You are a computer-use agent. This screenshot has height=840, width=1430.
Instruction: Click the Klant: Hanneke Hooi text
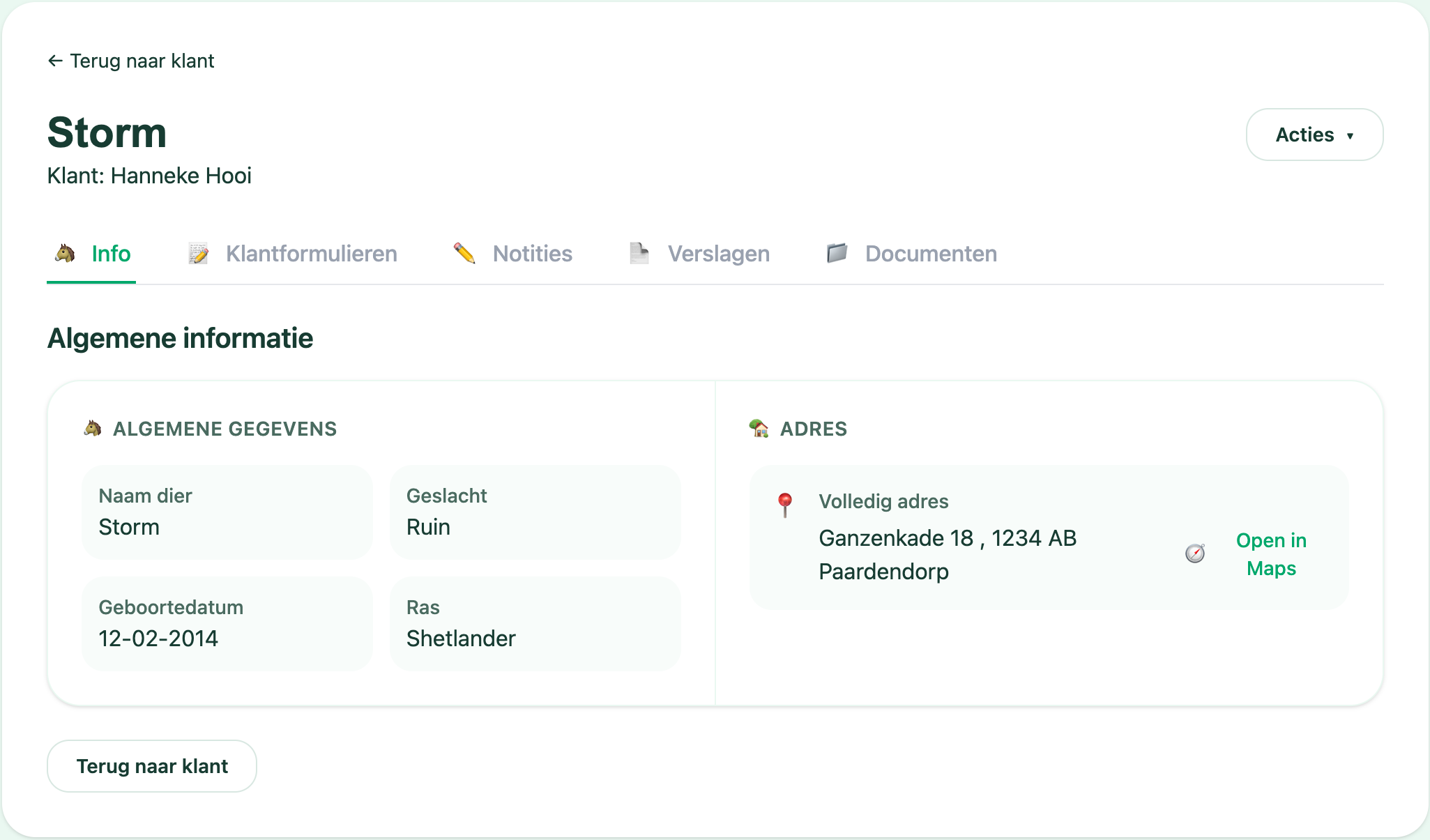pos(149,176)
